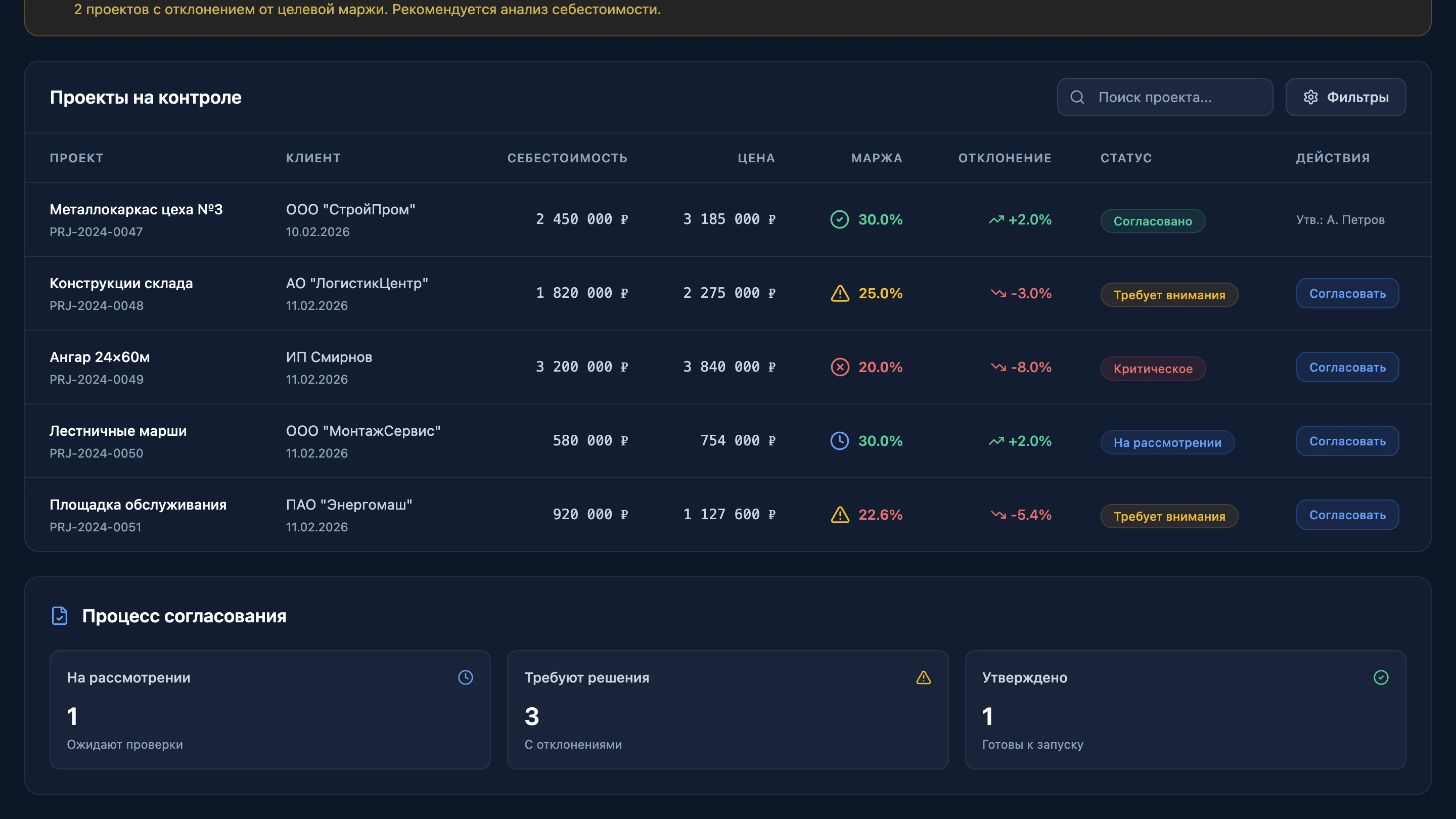
Task: Click warning triangle icon beside 25.0% margin
Action: point(840,293)
